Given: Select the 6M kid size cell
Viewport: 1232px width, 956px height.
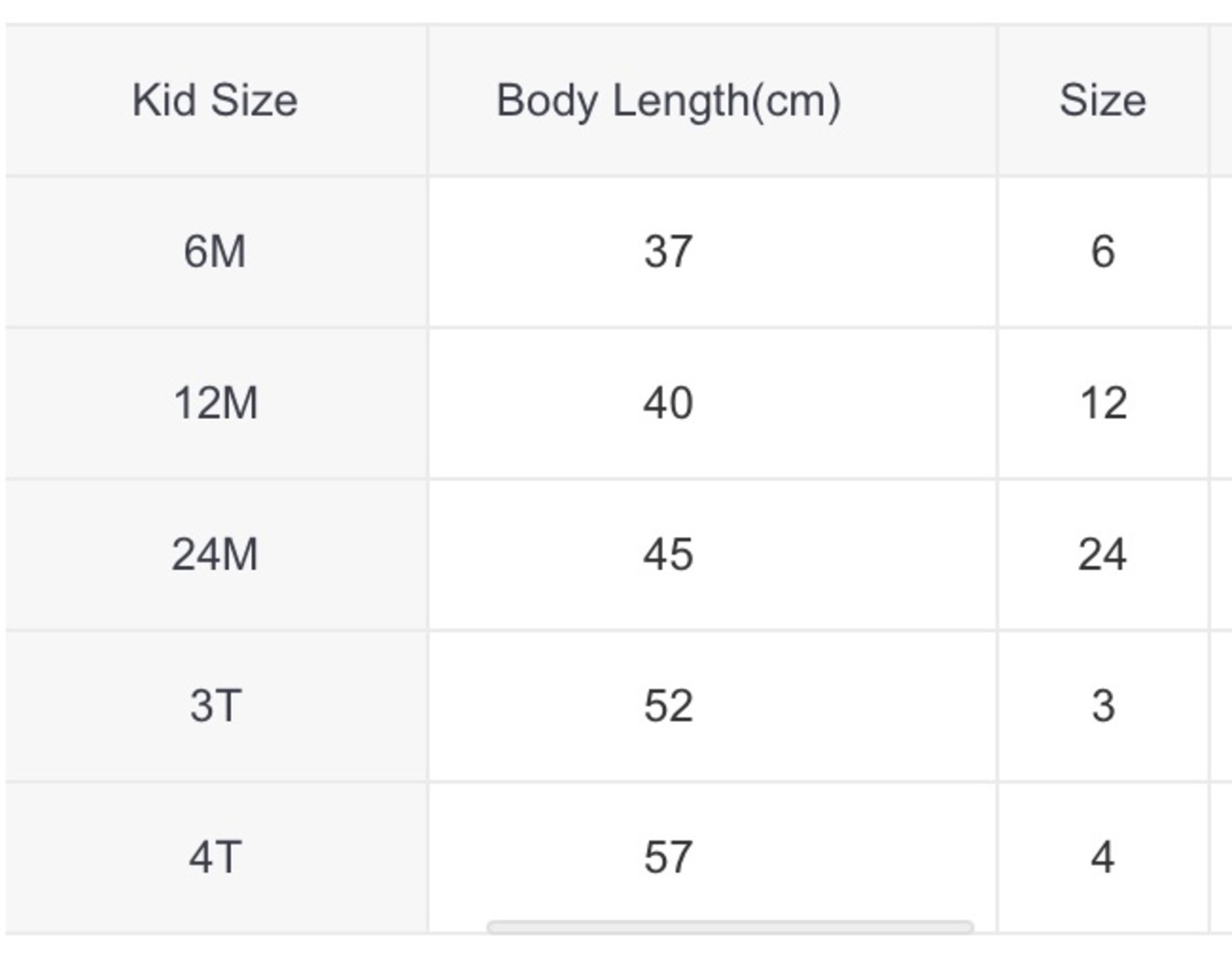Looking at the screenshot, I should [x=215, y=252].
